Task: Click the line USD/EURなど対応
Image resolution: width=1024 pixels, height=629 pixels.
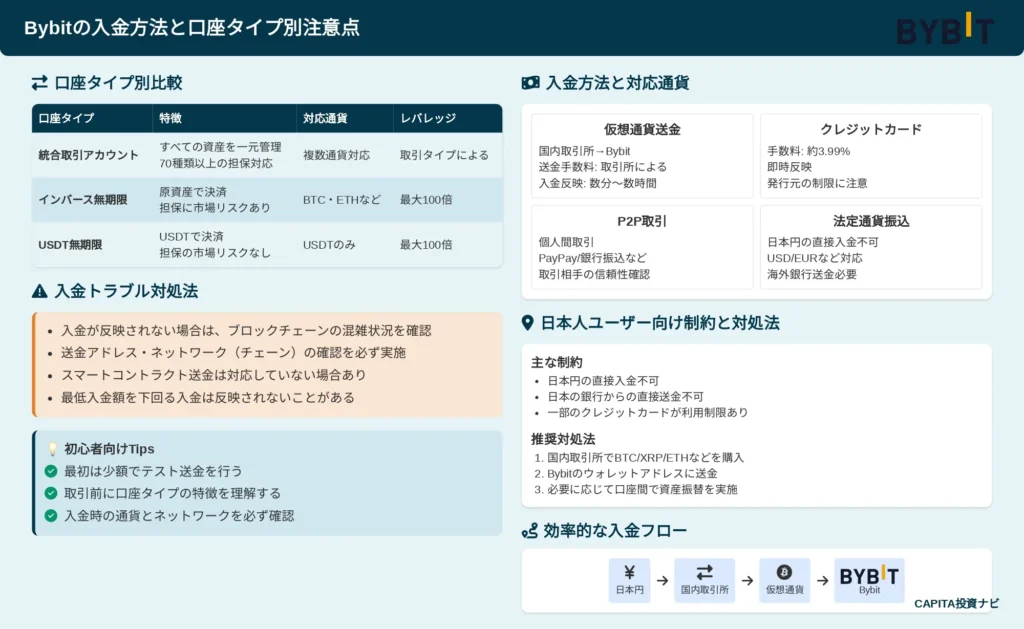Action: pyautogui.click(x=815, y=258)
